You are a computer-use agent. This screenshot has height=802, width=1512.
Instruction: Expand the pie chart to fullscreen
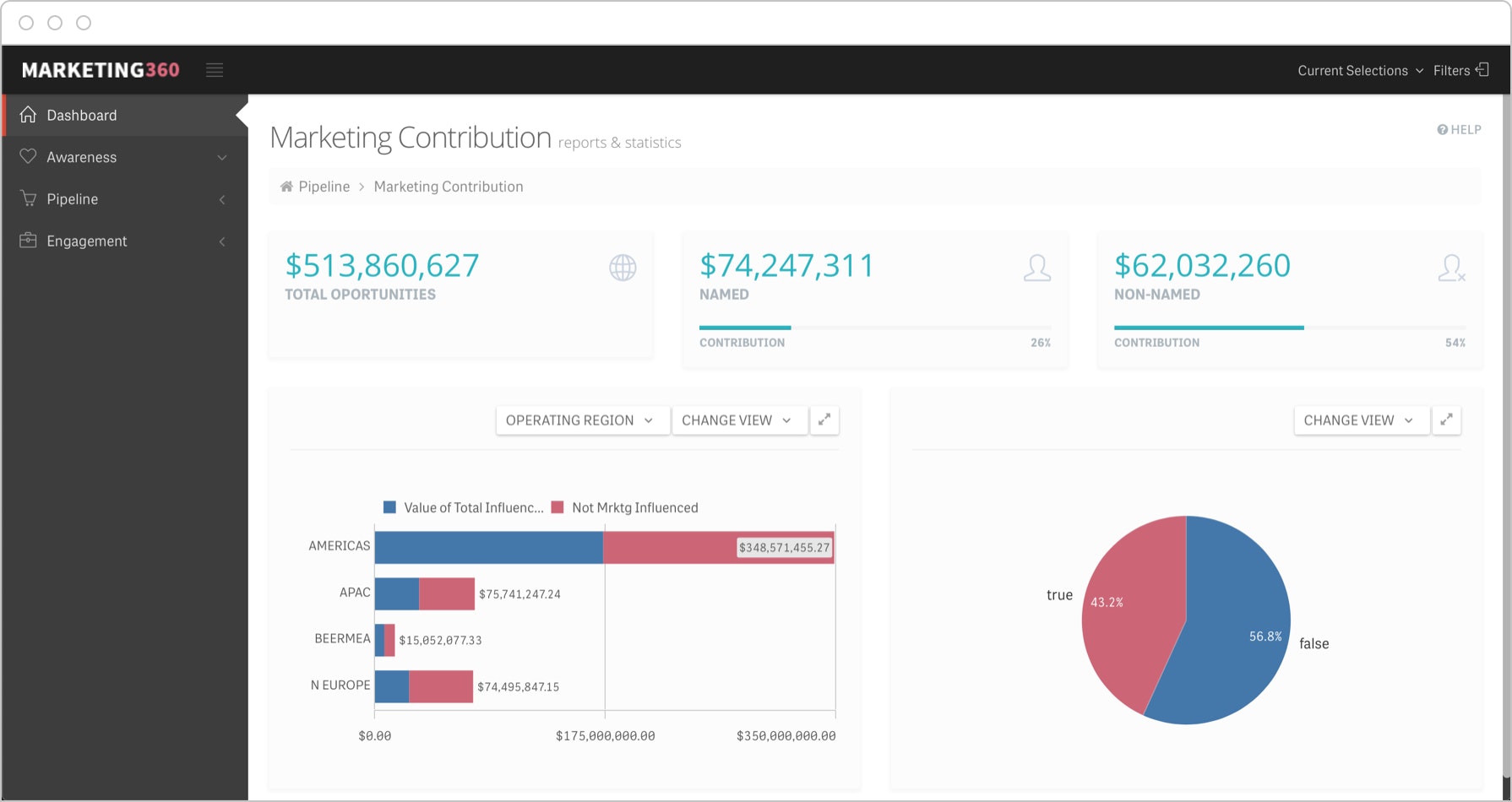(x=1446, y=420)
